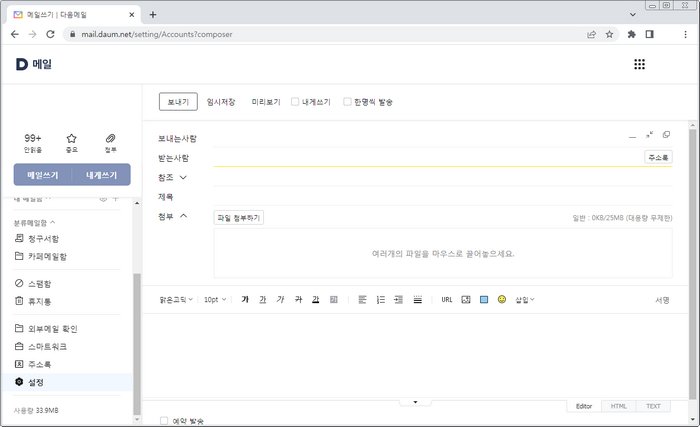Show important mail via the star icon

click(71, 143)
